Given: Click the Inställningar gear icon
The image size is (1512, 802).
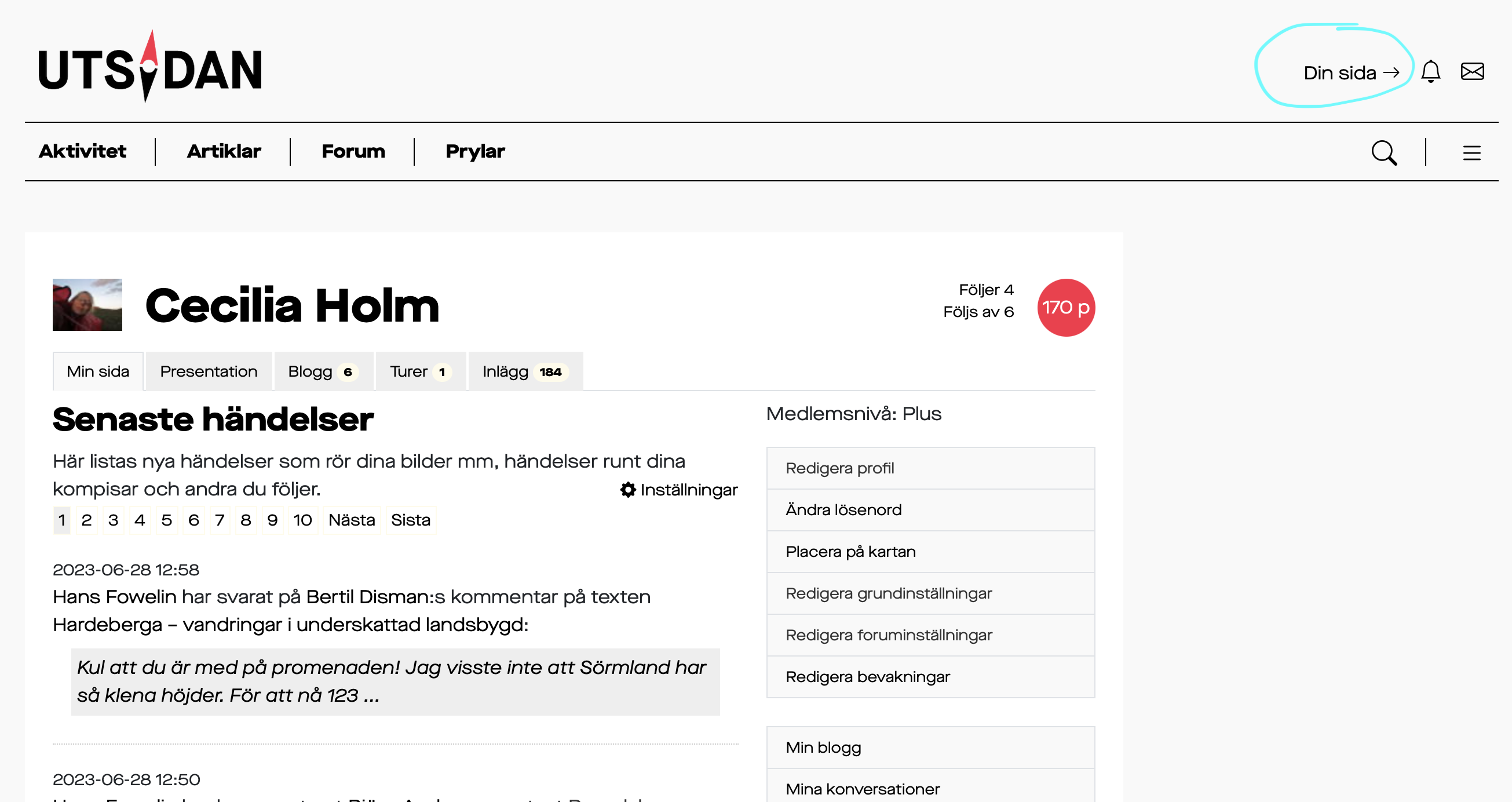Looking at the screenshot, I should pyautogui.click(x=627, y=490).
